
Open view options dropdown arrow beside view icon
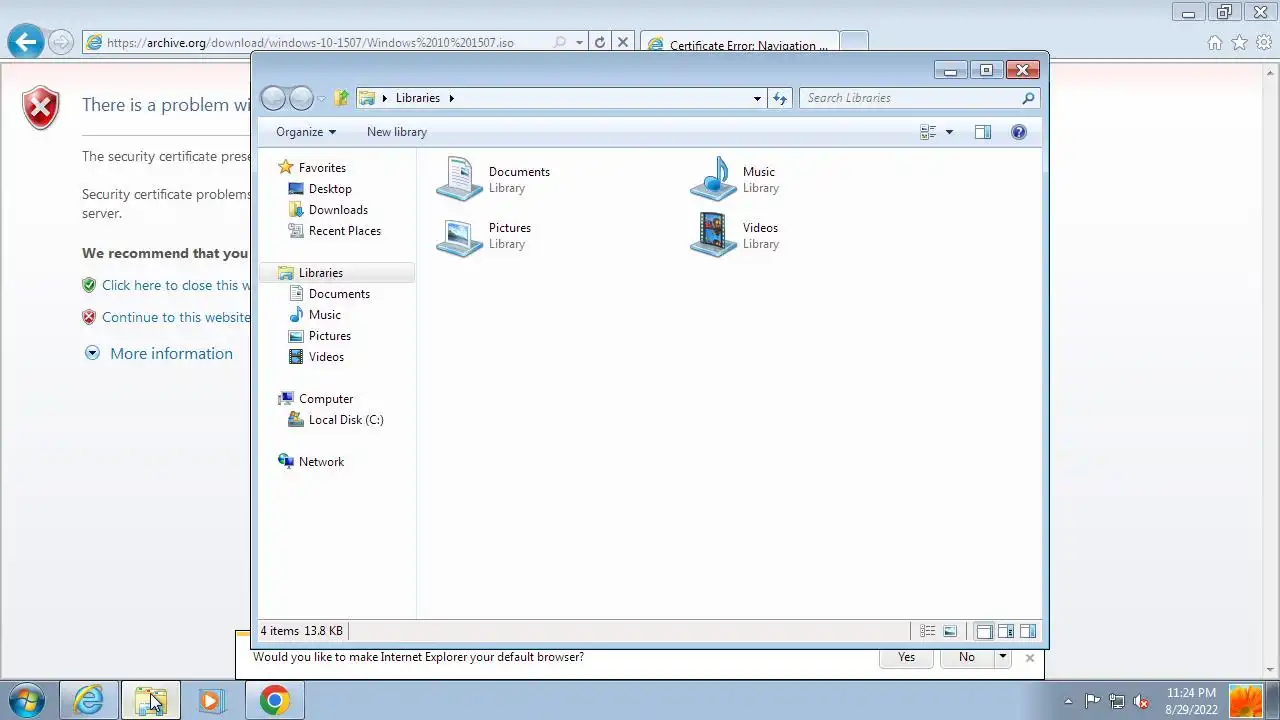coord(949,132)
